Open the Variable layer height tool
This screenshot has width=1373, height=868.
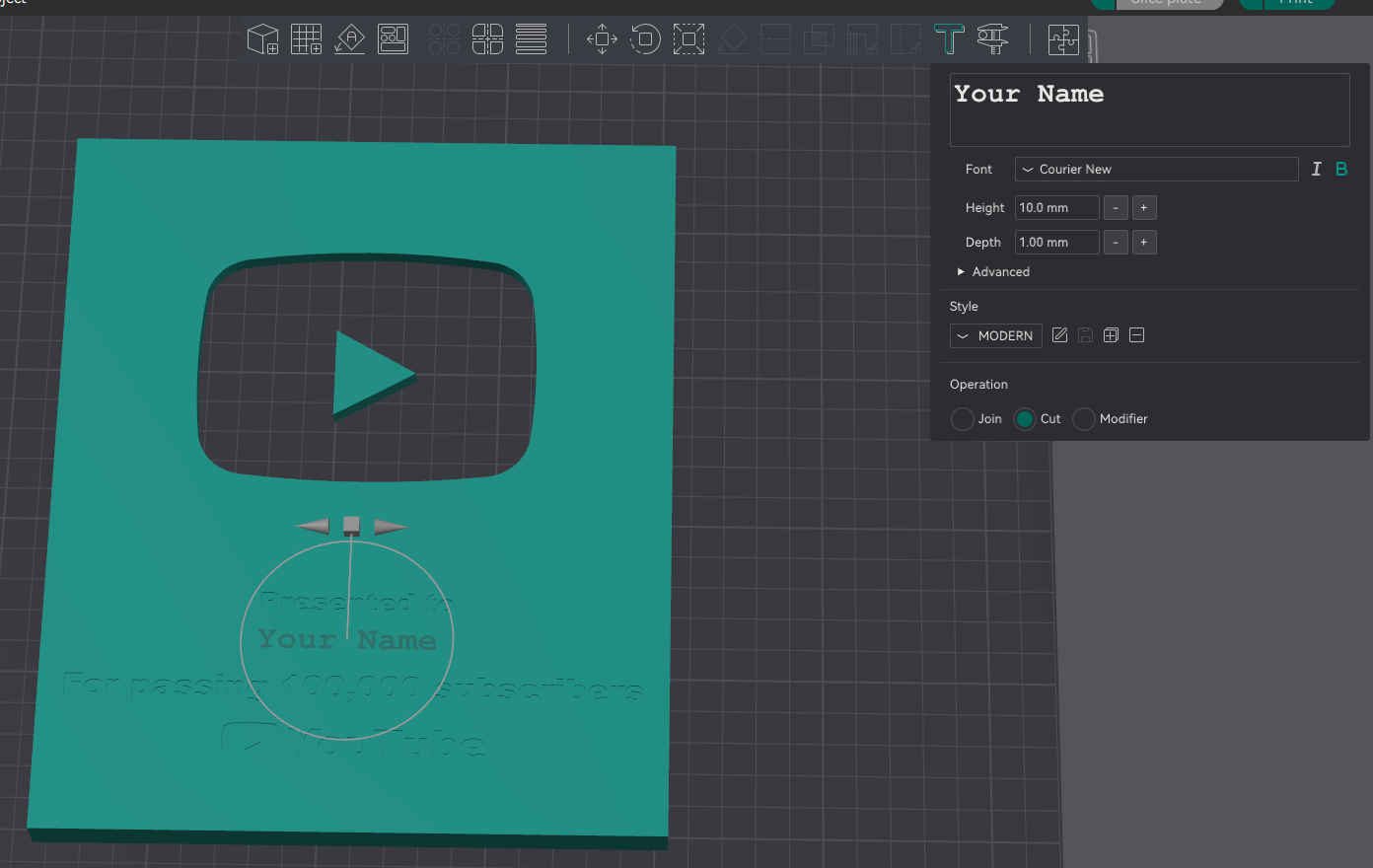pos(531,39)
